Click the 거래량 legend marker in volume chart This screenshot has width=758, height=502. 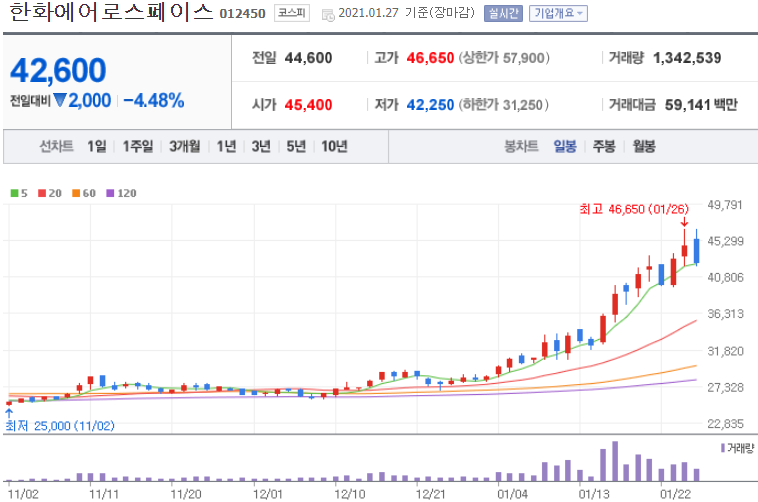click(723, 448)
